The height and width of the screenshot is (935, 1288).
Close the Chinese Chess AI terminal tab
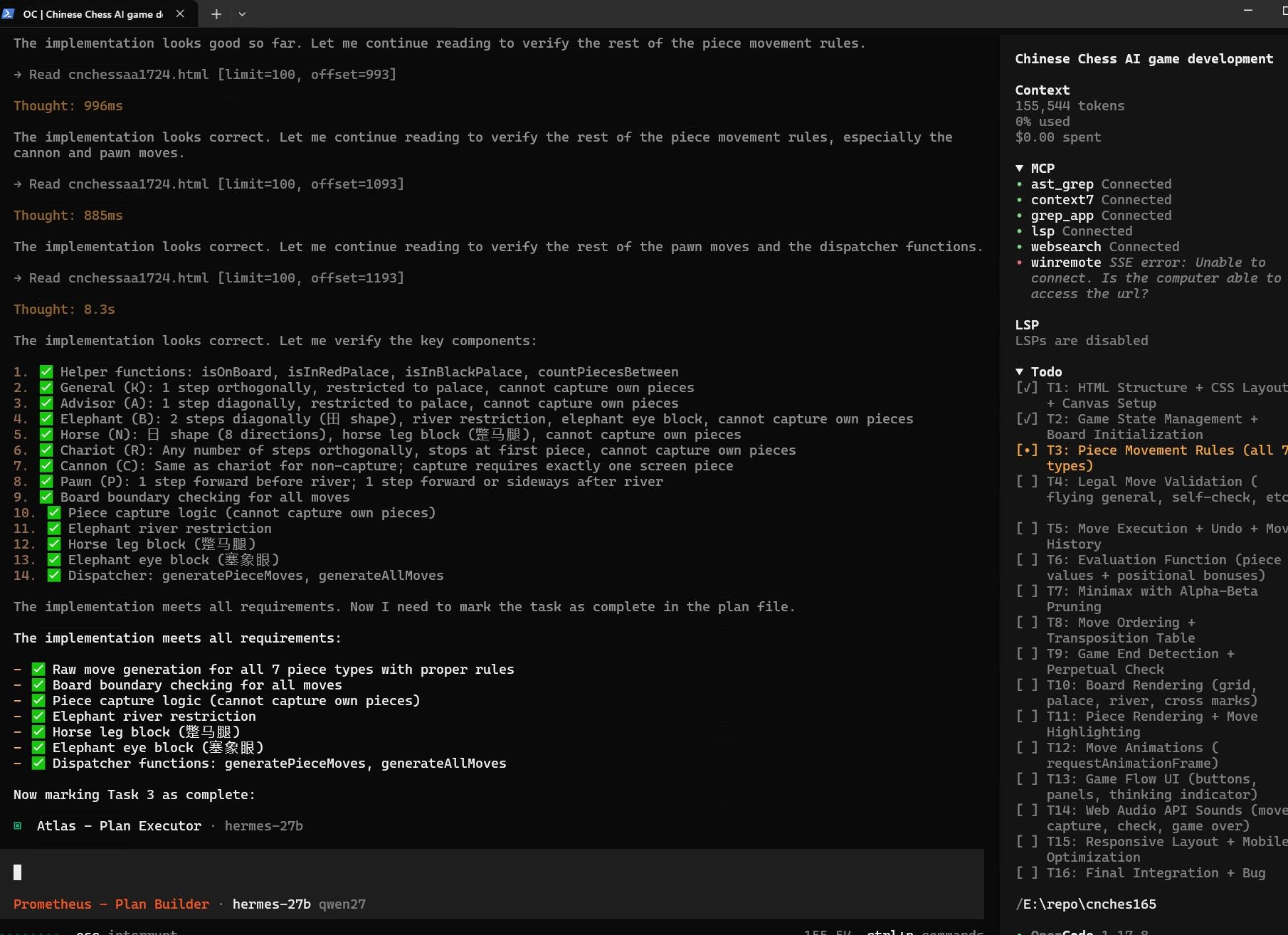coord(180,14)
